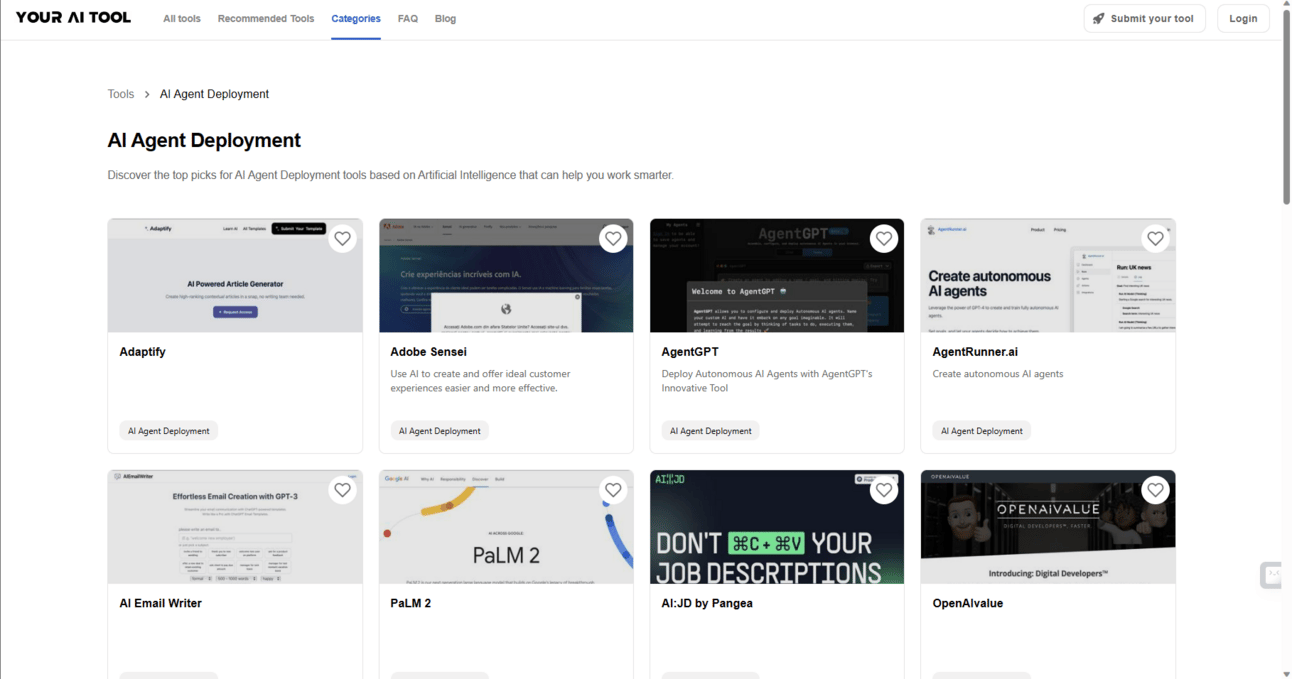Open AI:JD by Pangea preview image
This screenshot has height=679, width=1292.
tap(777, 527)
